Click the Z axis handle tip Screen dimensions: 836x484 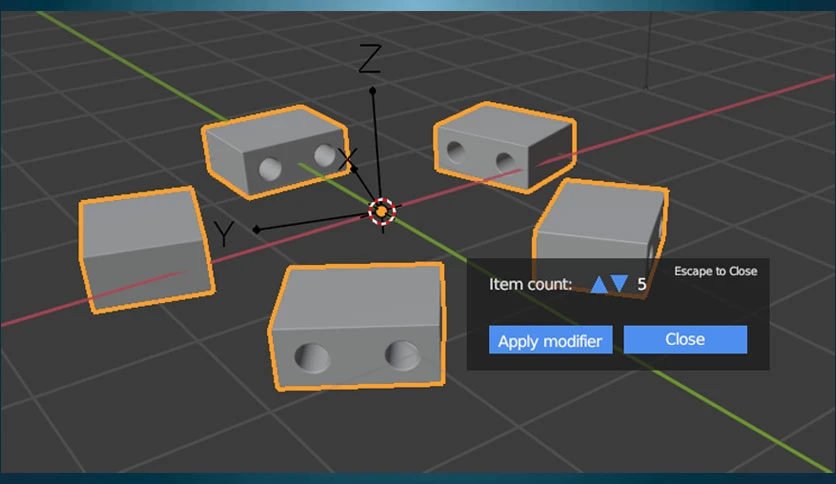[x=373, y=91]
